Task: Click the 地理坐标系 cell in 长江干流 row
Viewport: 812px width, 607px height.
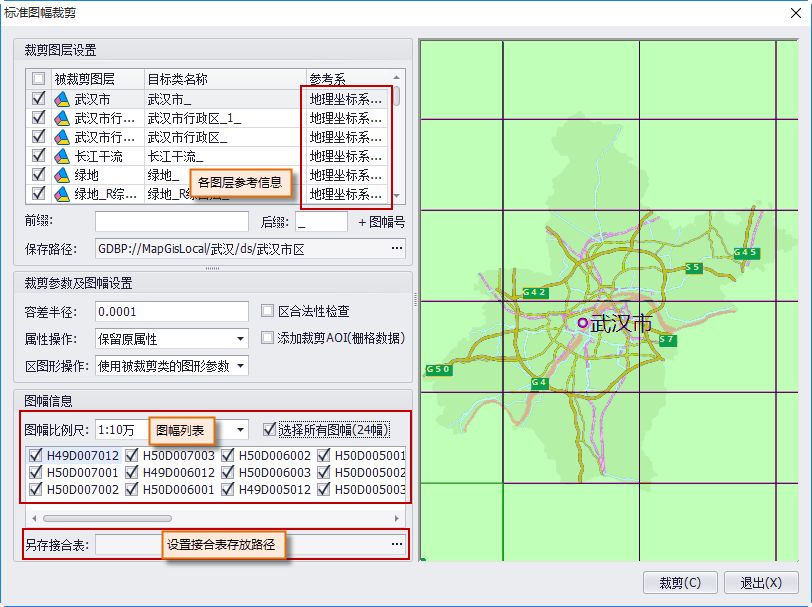Action: [347, 156]
